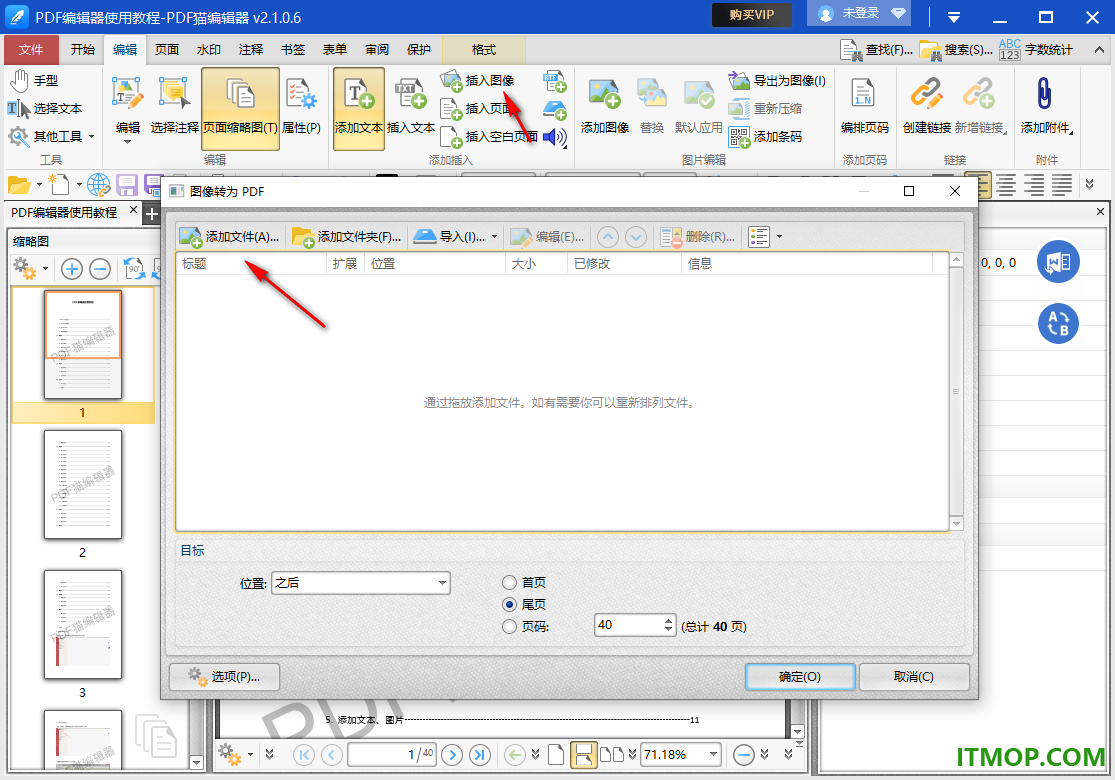This screenshot has width=1115, height=780.
Task: Click the Options (选项) button
Action: click(x=224, y=677)
